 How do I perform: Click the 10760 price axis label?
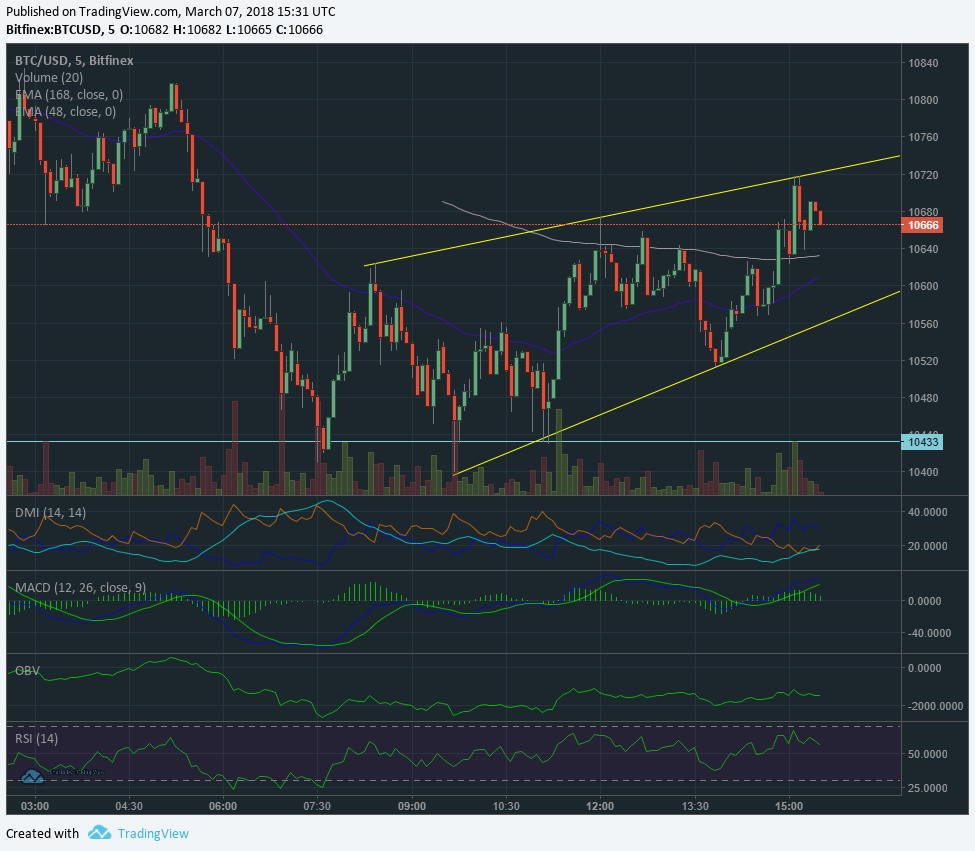(923, 137)
